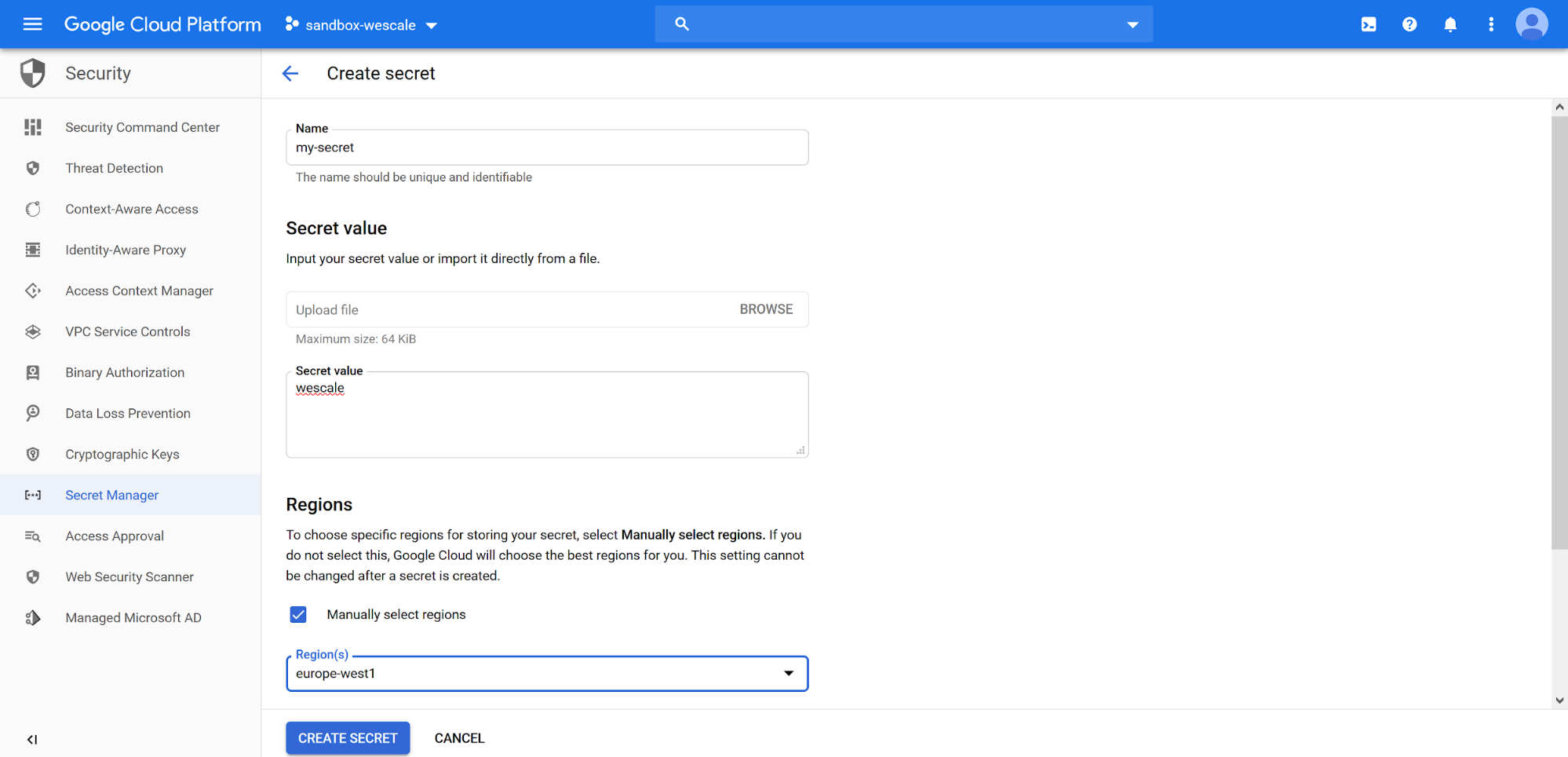Click the Access Context Manager icon
Image resolution: width=1568 pixels, height=757 pixels.
point(32,291)
